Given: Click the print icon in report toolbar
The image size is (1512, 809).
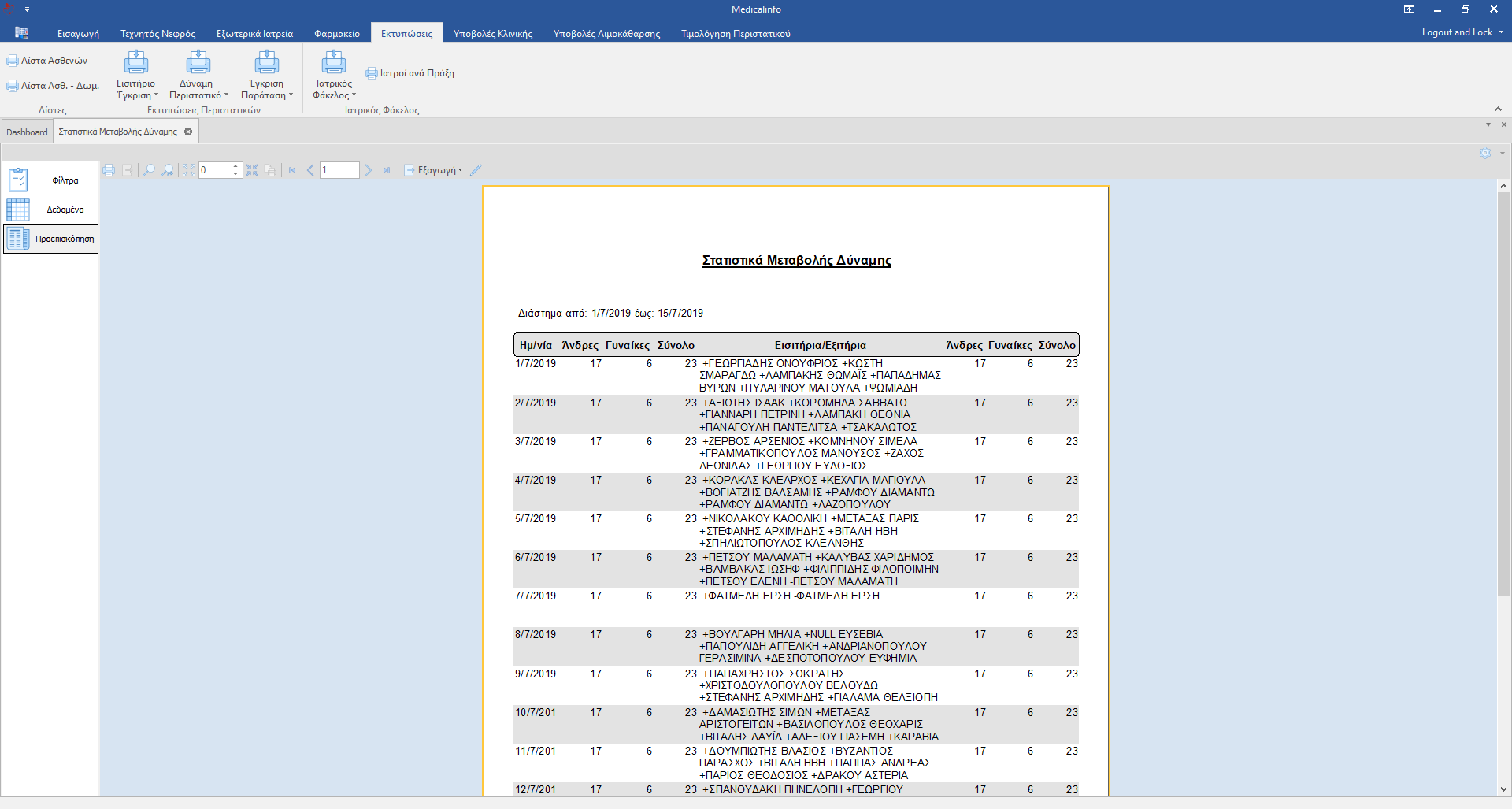Looking at the screenshot, I should point(109,170).
